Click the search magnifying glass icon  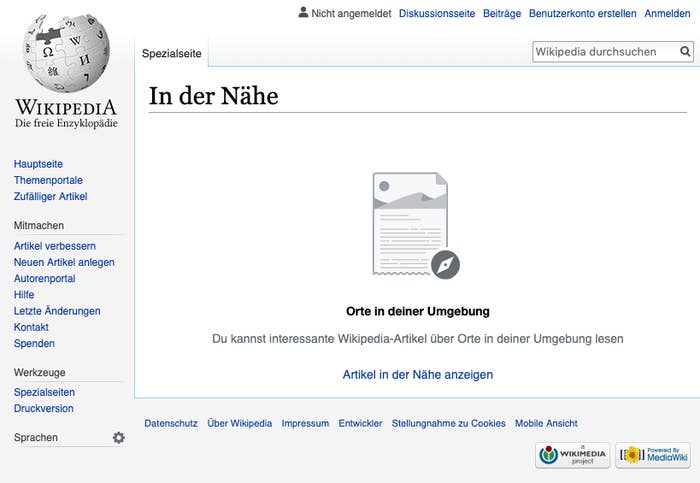click(x=685, y=52)
